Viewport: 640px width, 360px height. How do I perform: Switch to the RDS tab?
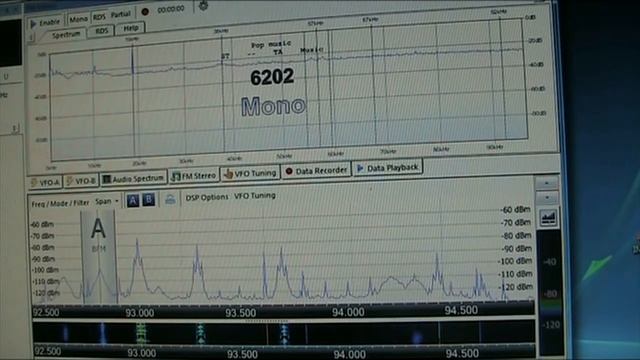tap(102, 31)
